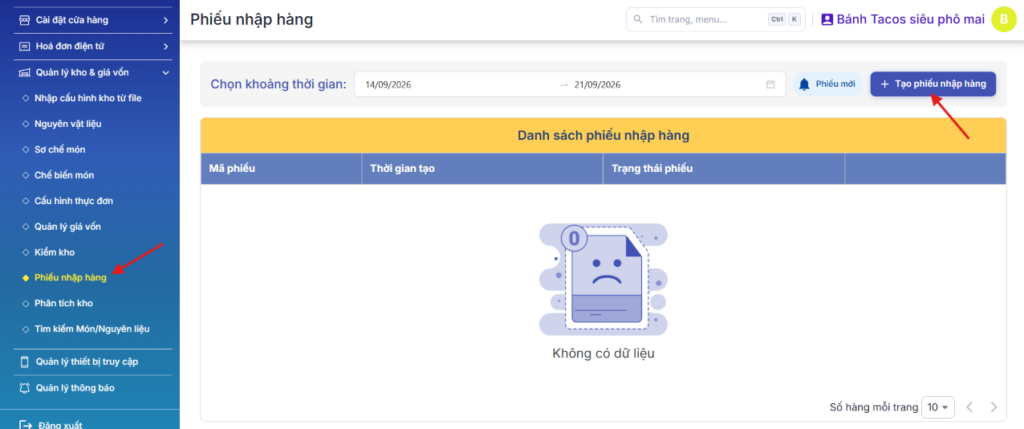
Task: Go to Phân tích kho menu item
Action: pyautogui.click(x=63, y=304)
